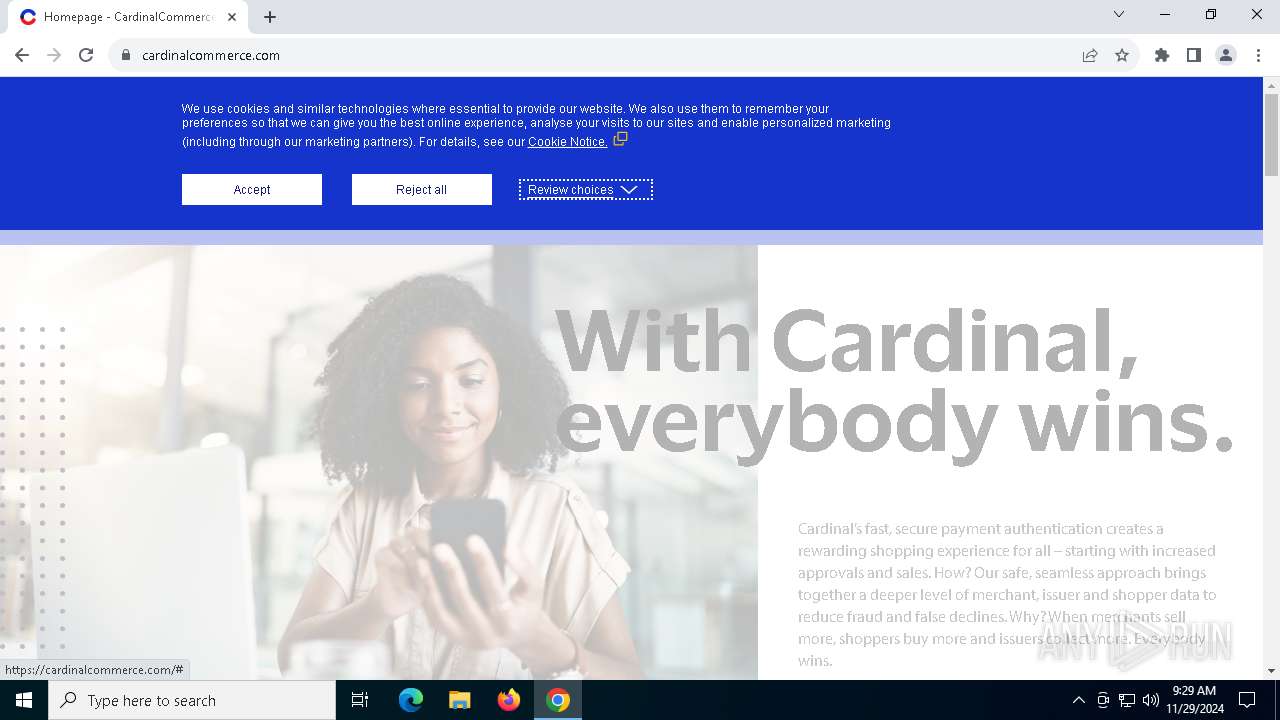
Task: Open a new browser tab
Action: tap(270, 17)
